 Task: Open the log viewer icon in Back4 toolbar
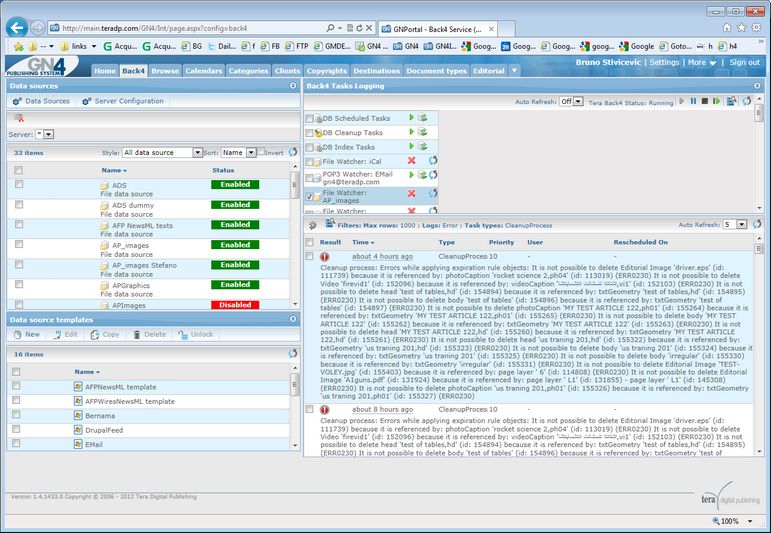(x=732, y=101)
